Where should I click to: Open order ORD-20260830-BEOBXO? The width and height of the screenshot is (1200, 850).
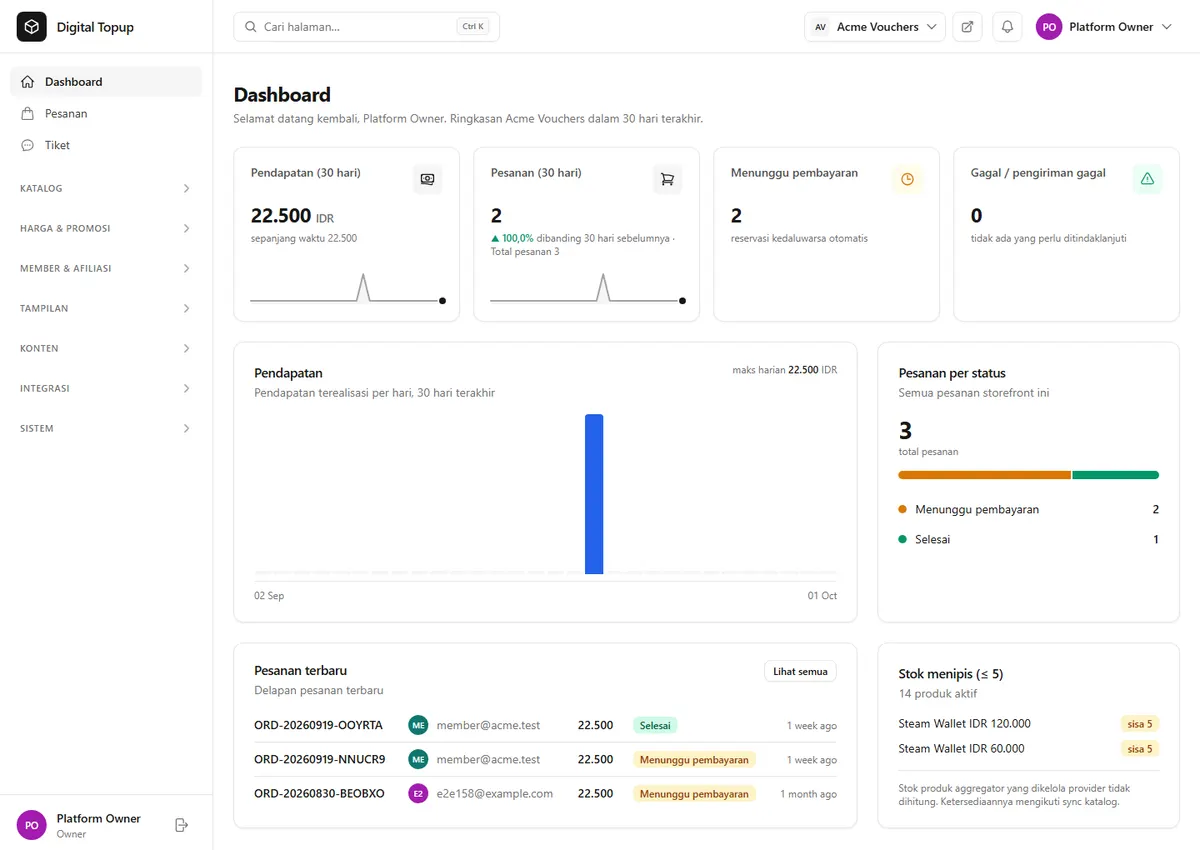(319, 793)
